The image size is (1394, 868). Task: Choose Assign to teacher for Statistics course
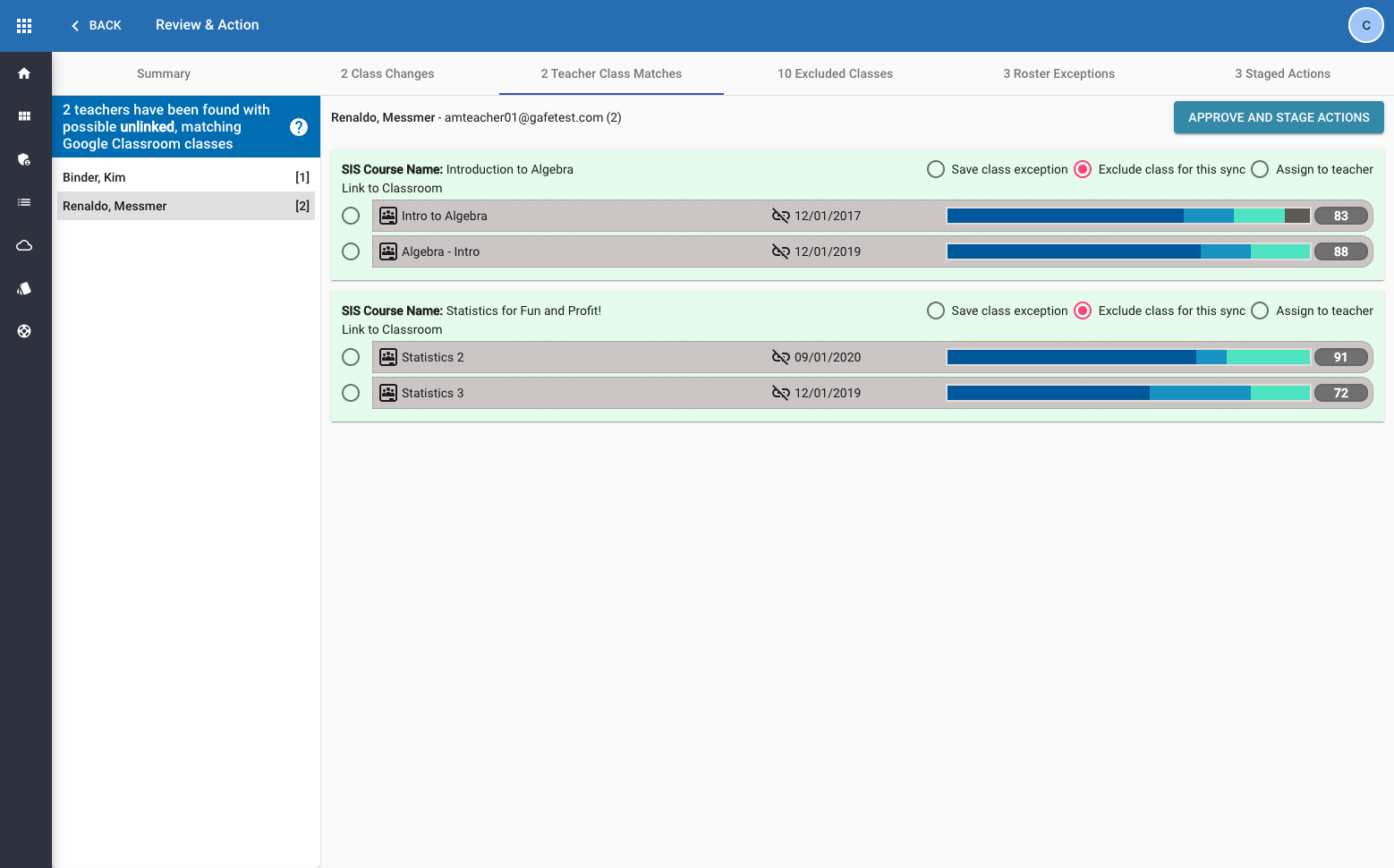1260,311
